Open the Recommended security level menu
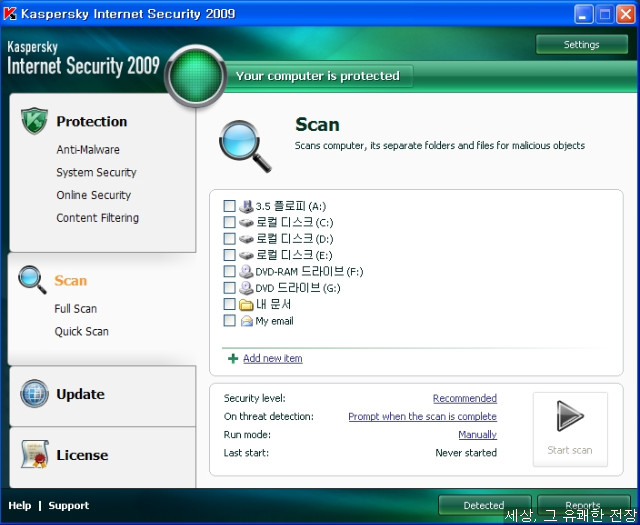 pyautogui.click(x=464, y=398)
